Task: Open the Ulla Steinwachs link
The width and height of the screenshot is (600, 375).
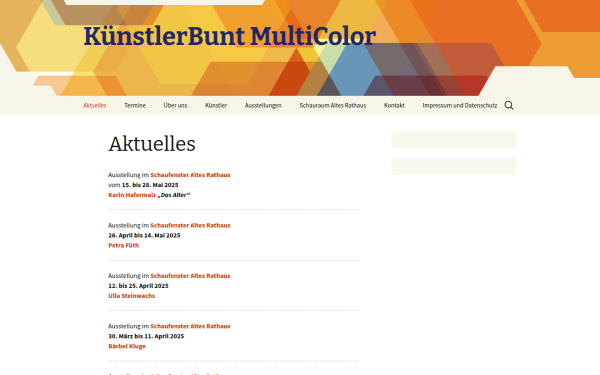Action: point(132,296)
